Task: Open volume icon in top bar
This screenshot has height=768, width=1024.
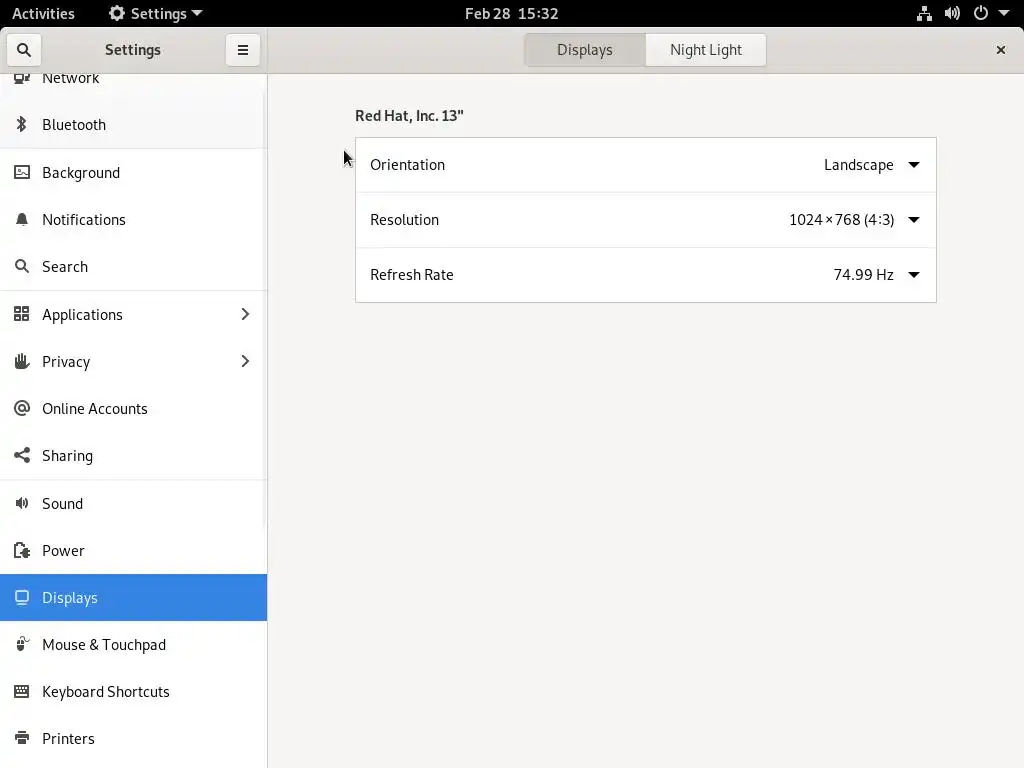Action: pyautogui.click(x=952, y=13)
